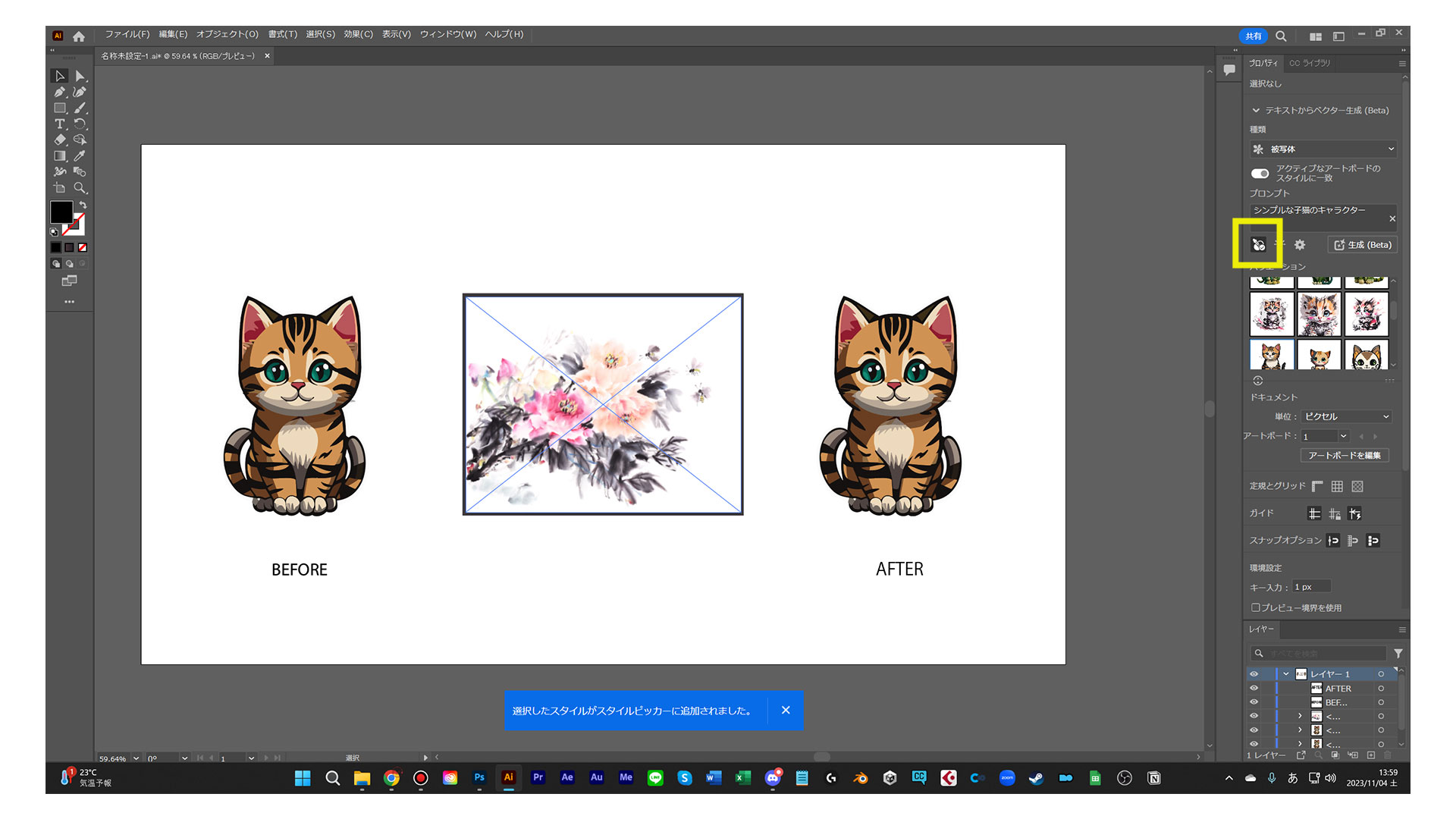Click the style picker icon
Viewport: 1456px width, 819px height.
1258,244
